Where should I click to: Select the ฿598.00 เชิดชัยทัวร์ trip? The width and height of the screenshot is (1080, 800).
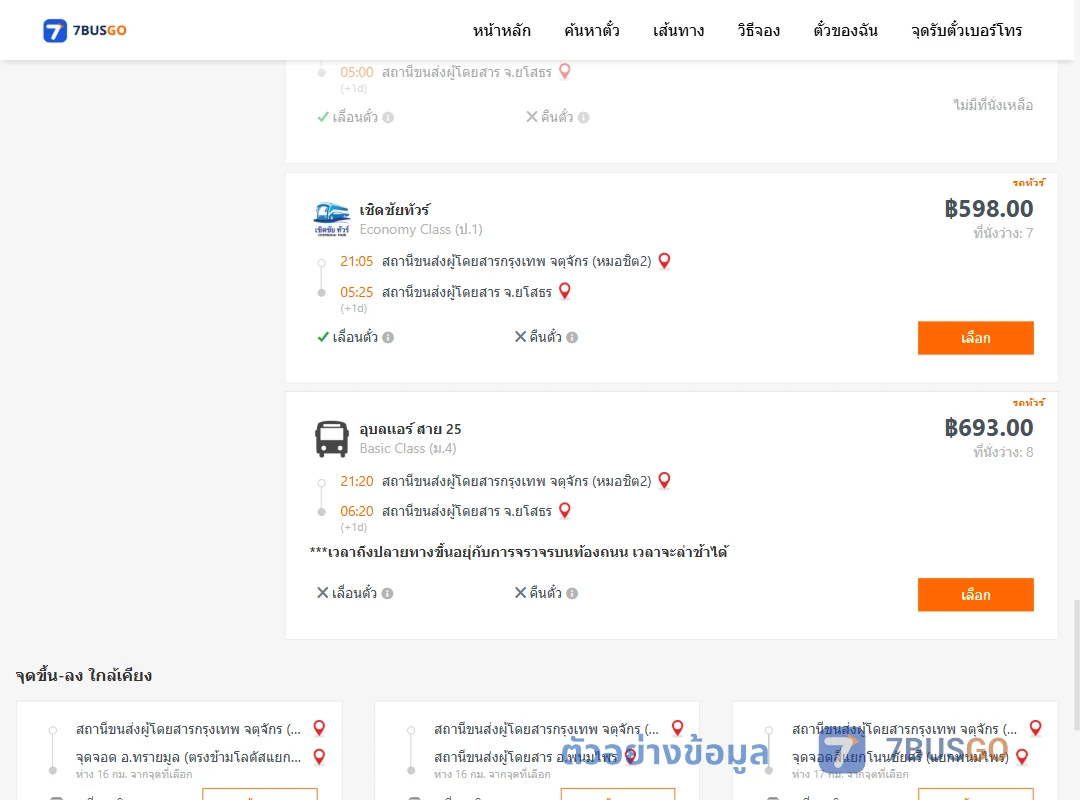tap(975, 338)
